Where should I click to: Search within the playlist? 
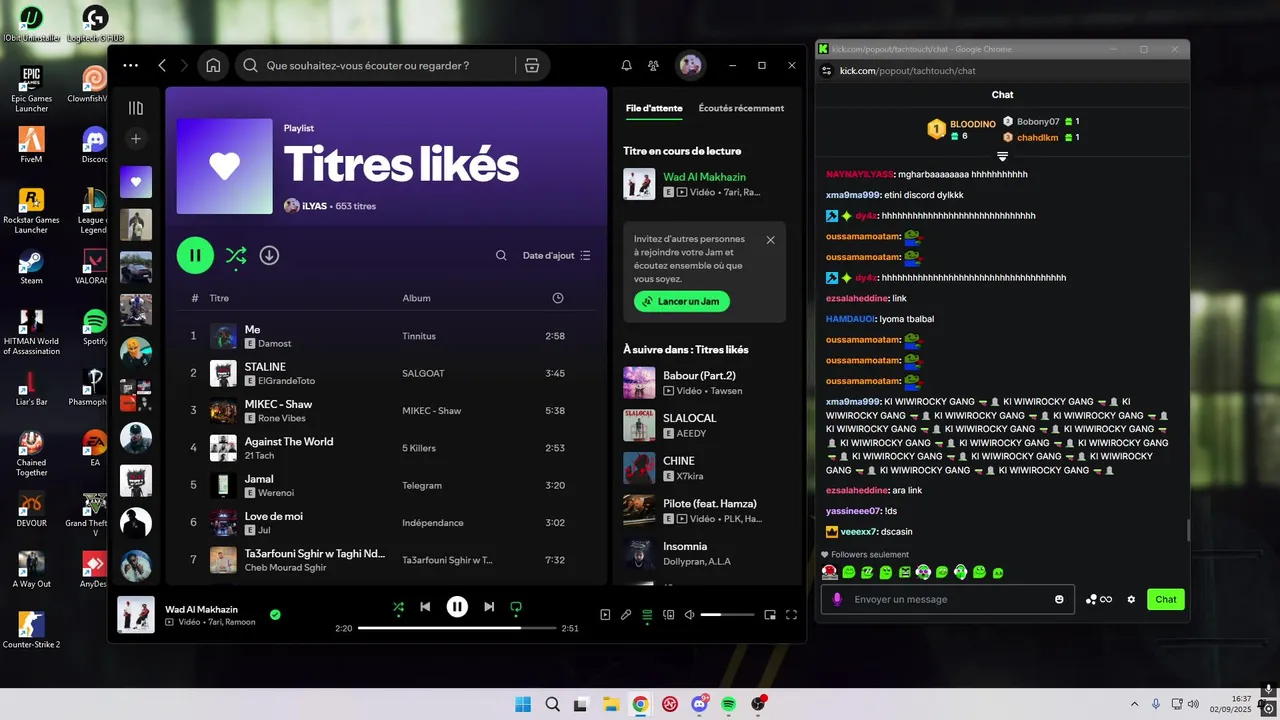[501, 255]
